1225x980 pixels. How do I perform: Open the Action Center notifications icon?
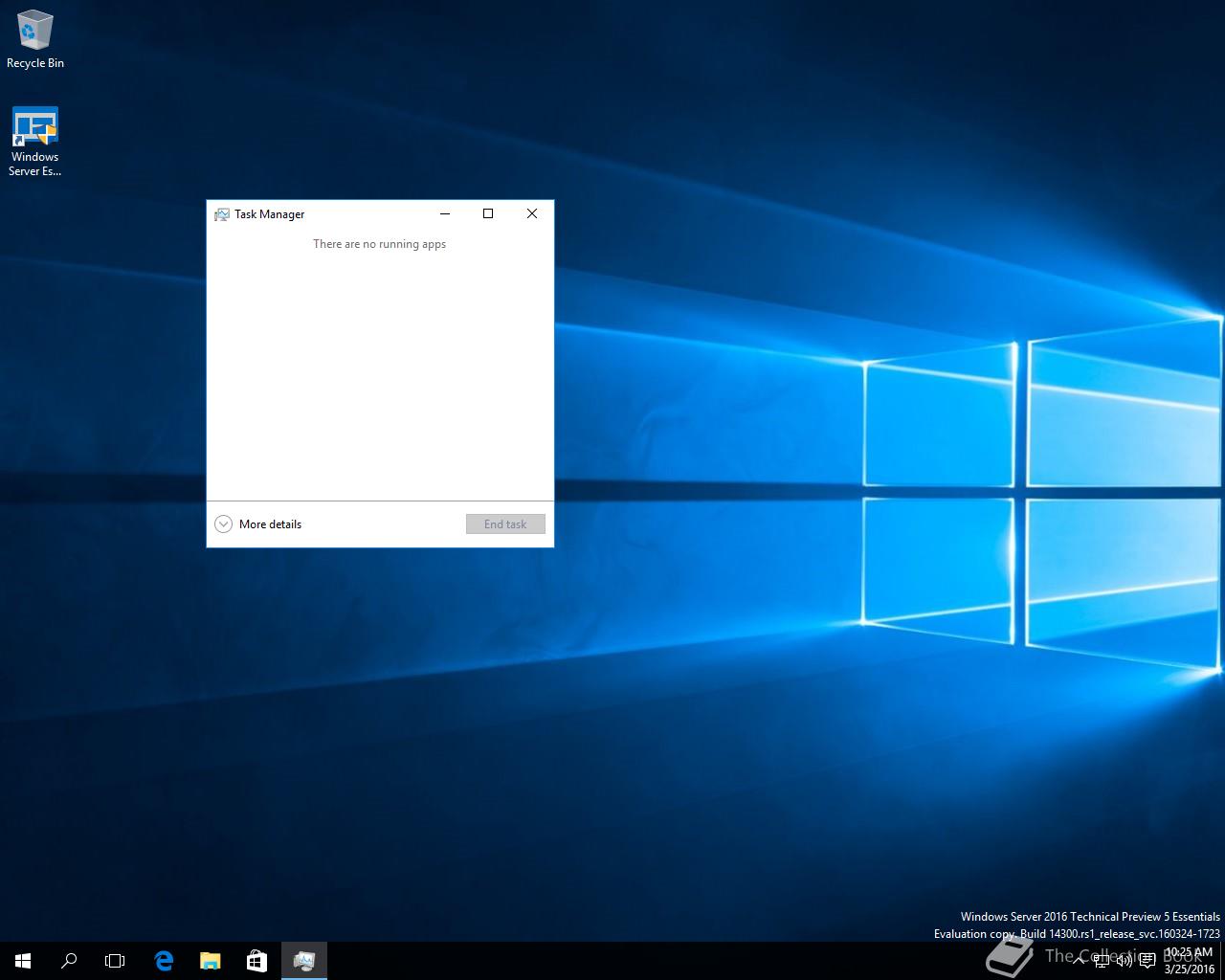click(1147, 960)
